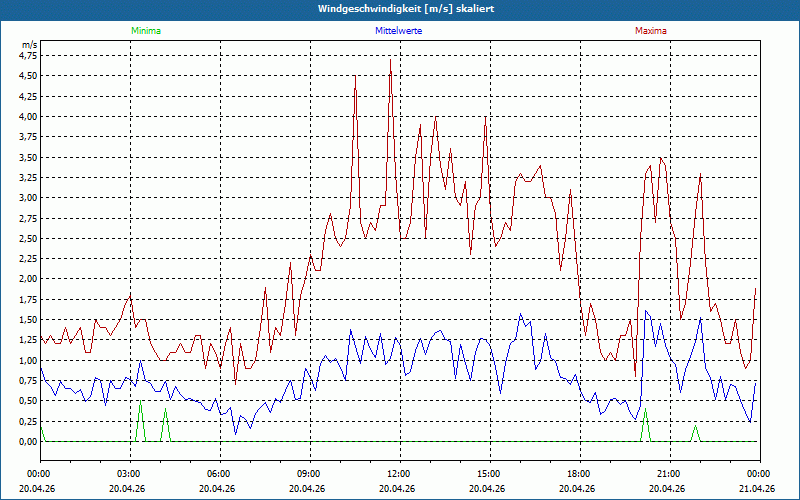This screenshot has height=500, width=800.
Task: Click the 1,00 y-axis value label
Action: [x=27, y=360]
